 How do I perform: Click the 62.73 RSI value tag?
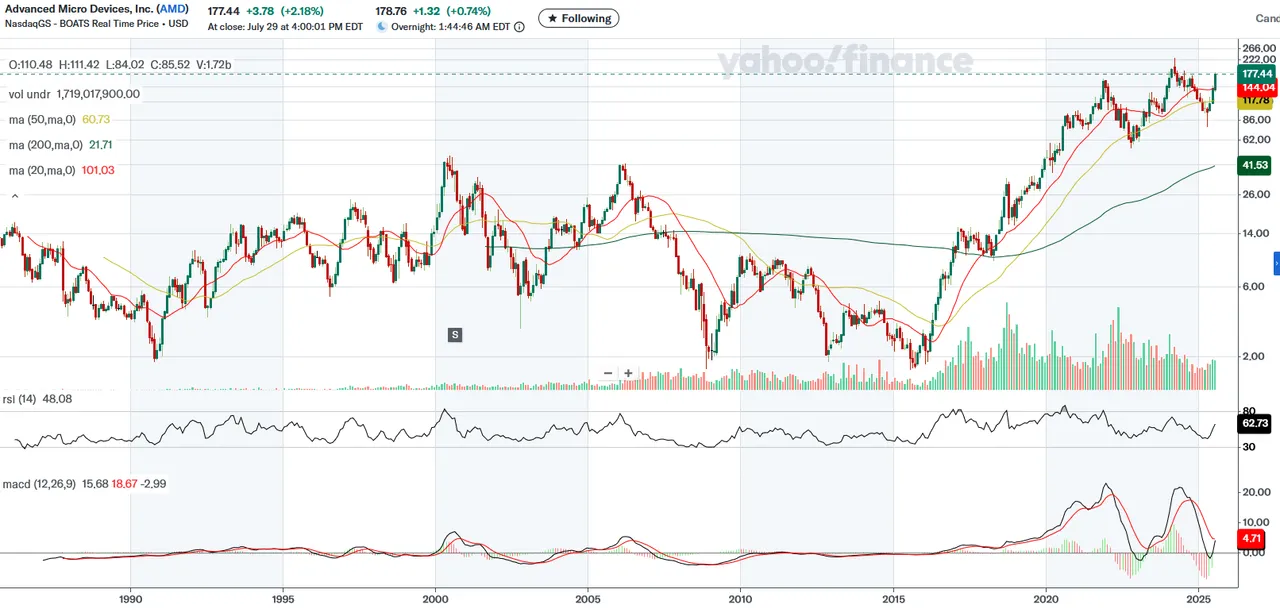1255,424
